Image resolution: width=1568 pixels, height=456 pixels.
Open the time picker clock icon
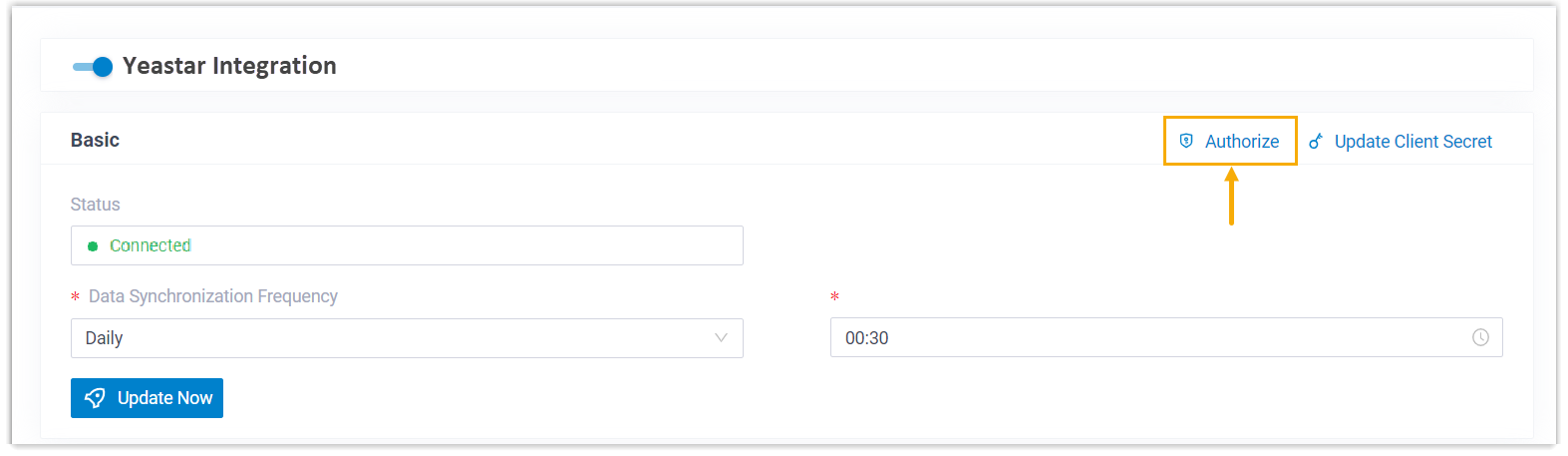(x=1480, y=338)
